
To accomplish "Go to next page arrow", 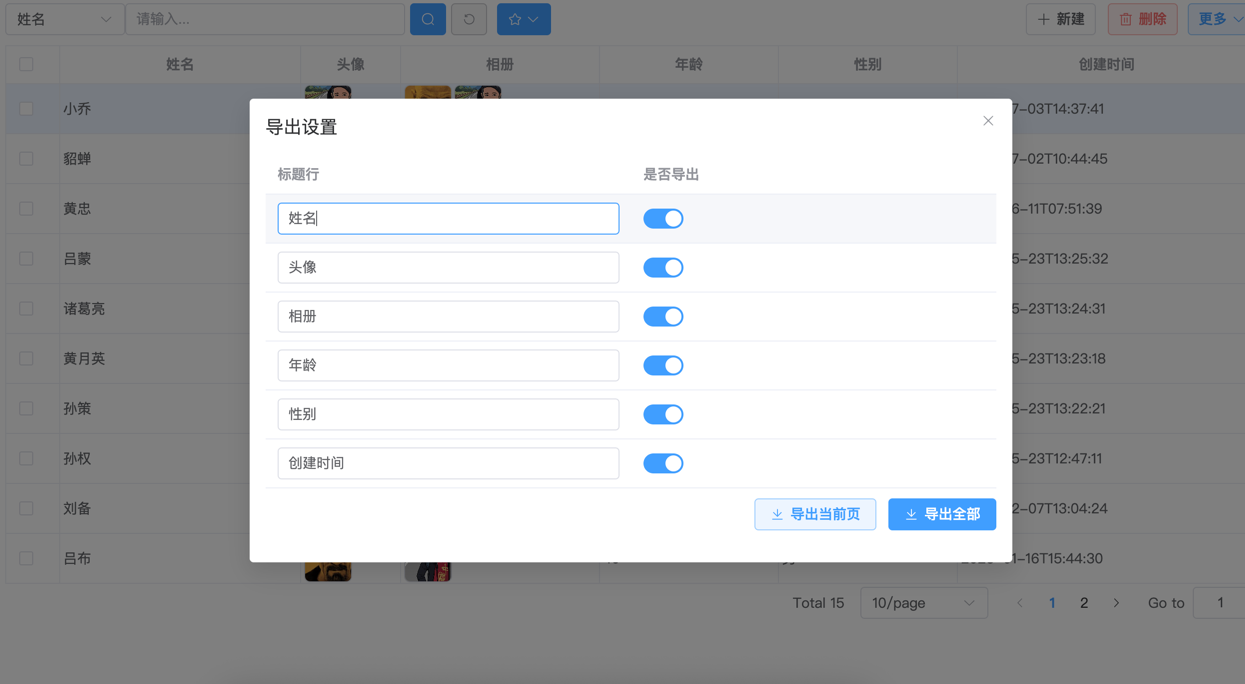I will (1116, 603).
